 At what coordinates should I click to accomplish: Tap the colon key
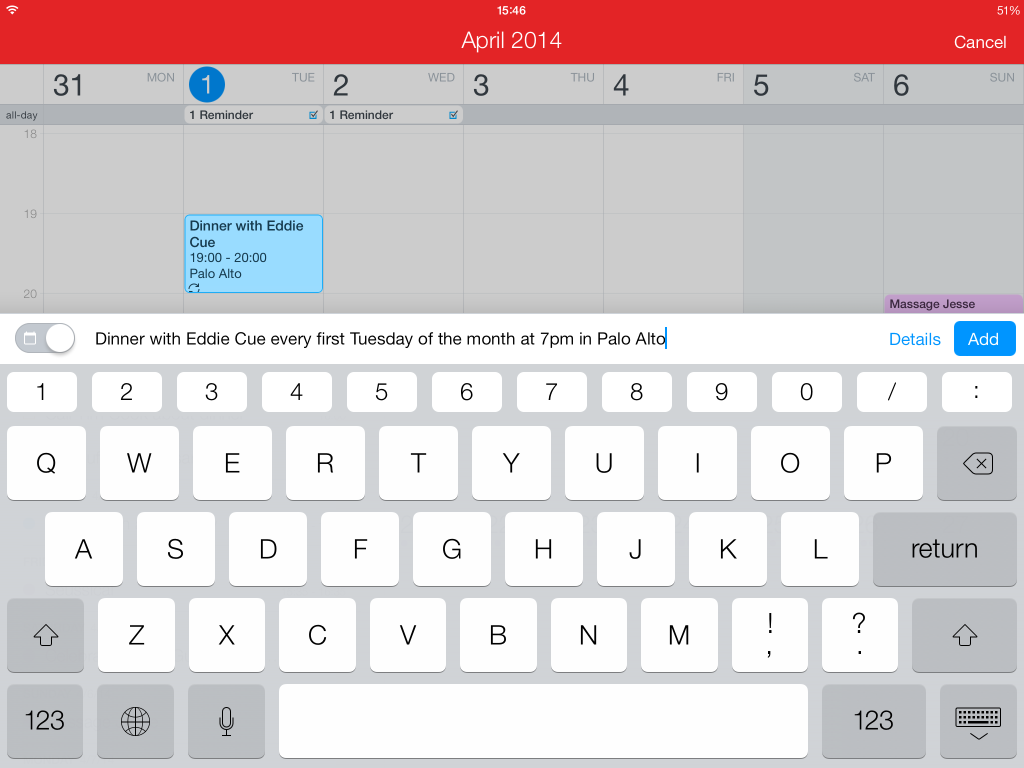click(976, 392)
